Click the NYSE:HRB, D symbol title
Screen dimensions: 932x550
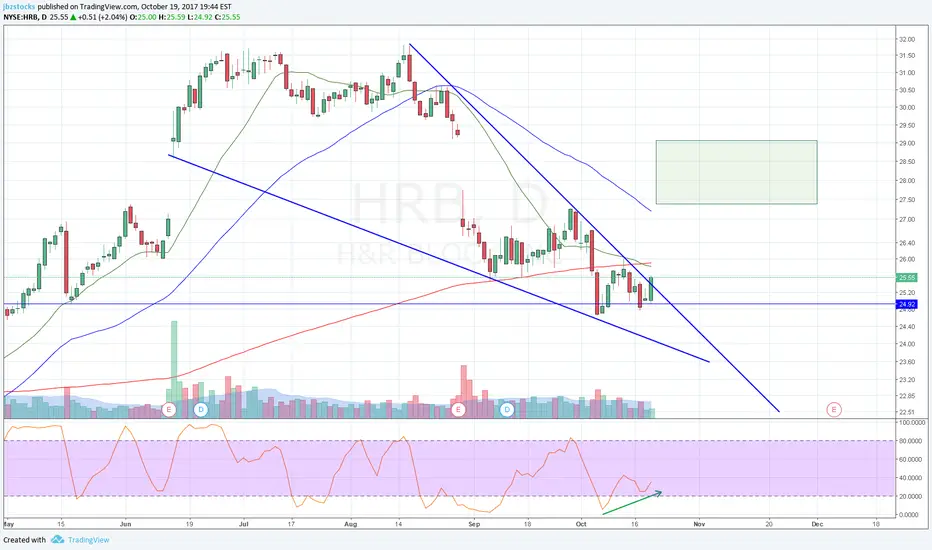pyautogui.click(x=25, y=17)
